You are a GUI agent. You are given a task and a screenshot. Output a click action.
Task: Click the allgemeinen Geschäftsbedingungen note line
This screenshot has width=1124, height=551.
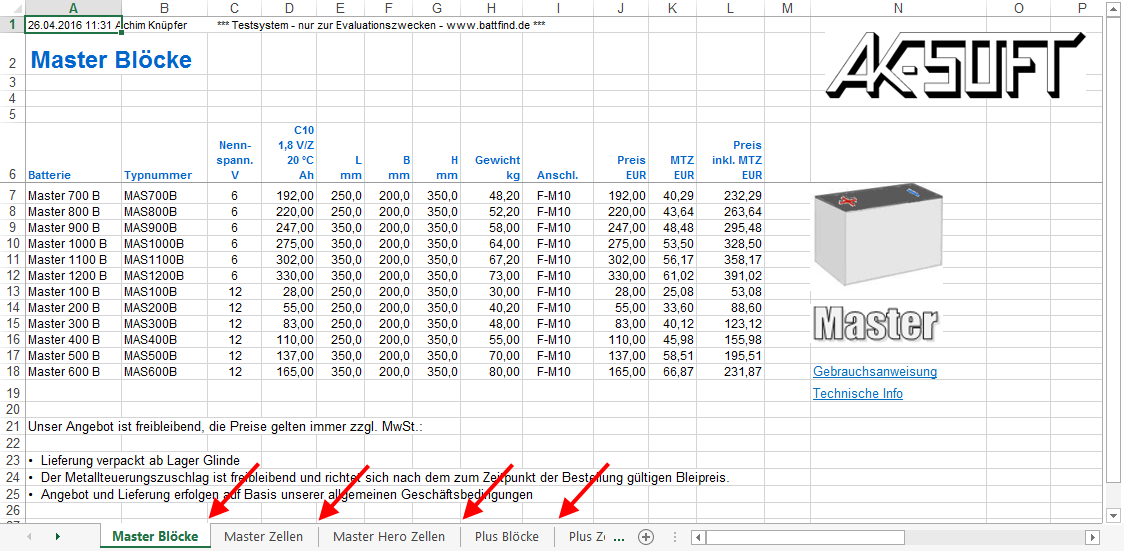tap(280, 494)
